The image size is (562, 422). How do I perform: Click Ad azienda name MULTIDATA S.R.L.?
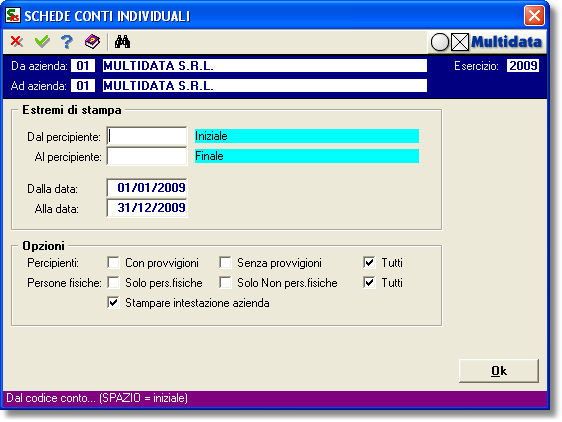coord(265,86)
